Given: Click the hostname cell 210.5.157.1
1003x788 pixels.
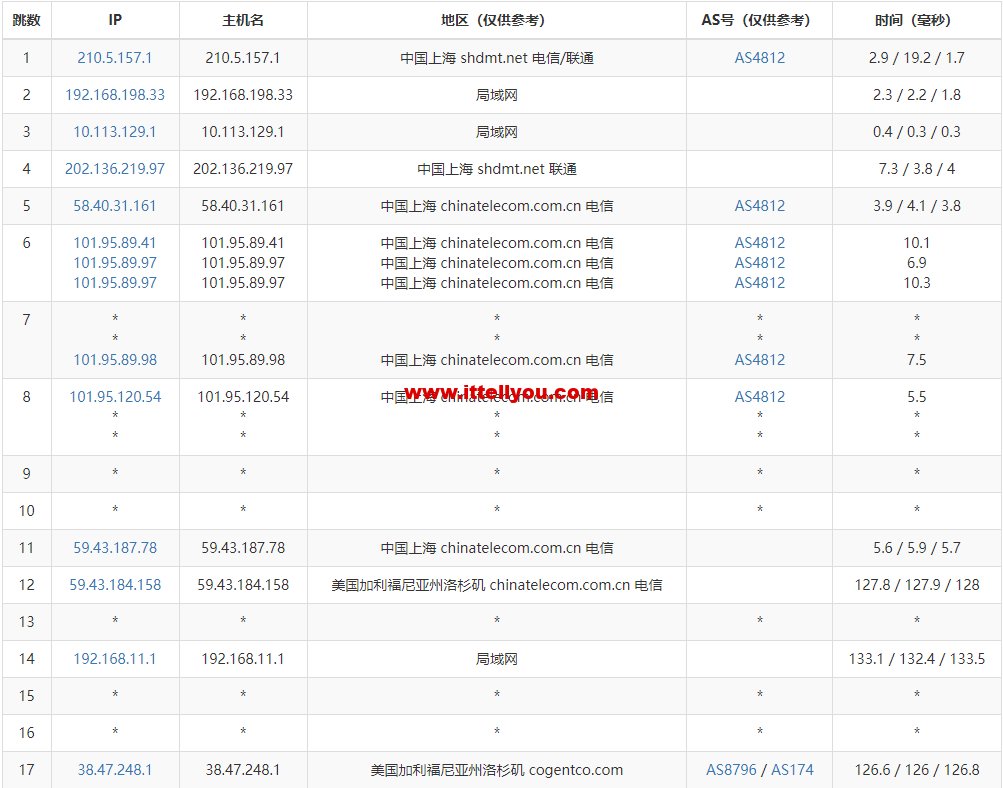Looking at the screenshot, I should (243, 58).
